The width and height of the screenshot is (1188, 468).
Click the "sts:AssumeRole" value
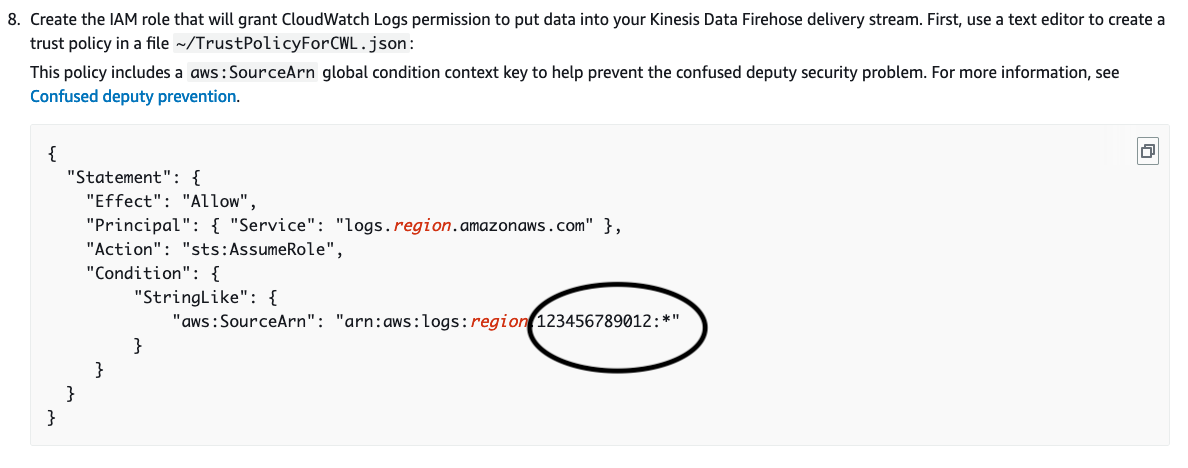point(264,249)
